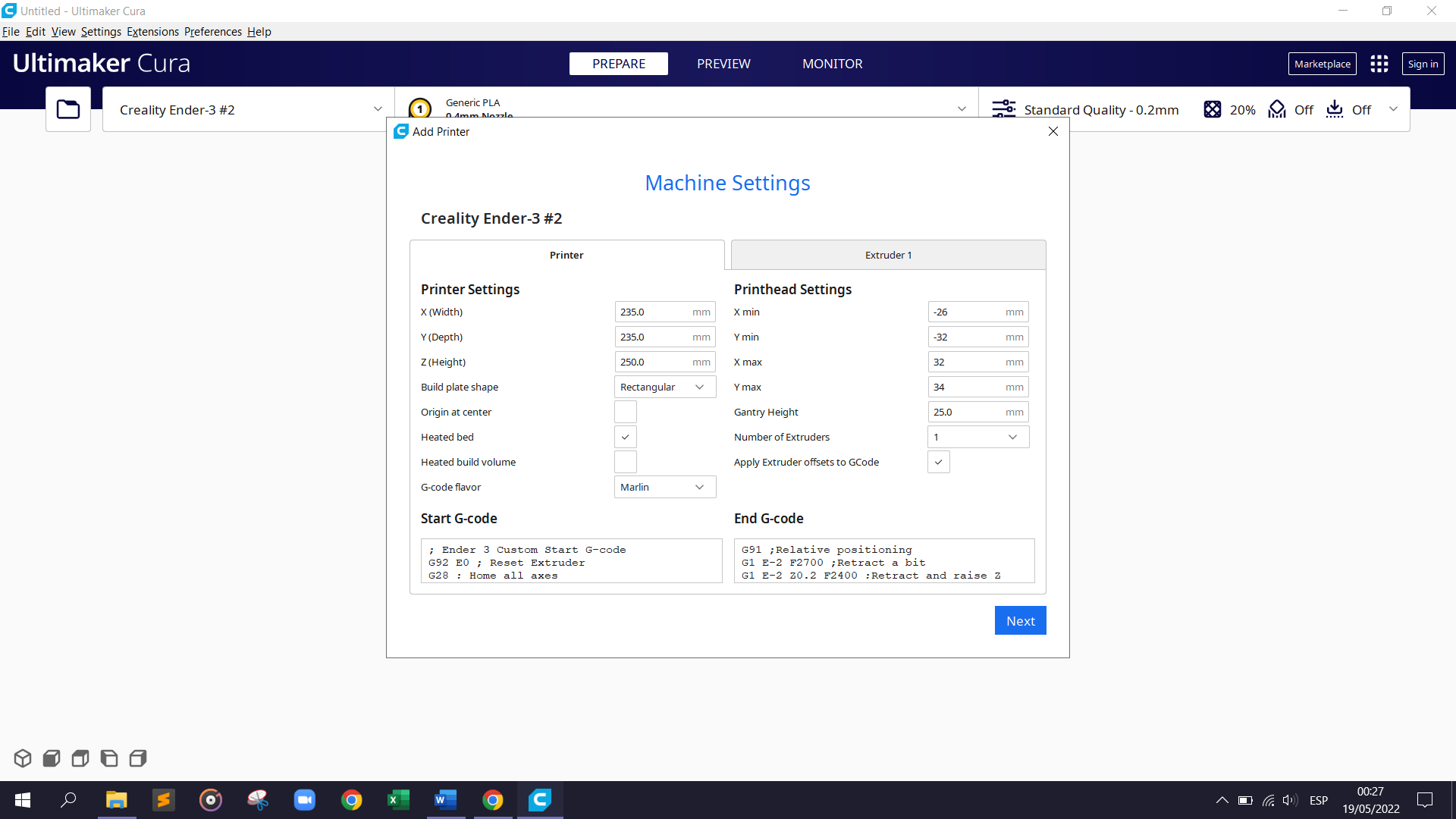This screenshot has width=1456, height=819.
Task: Expand the Creality Ender-3 #2 printer selector
Action: pyautogui.click(x=249, y=109)
